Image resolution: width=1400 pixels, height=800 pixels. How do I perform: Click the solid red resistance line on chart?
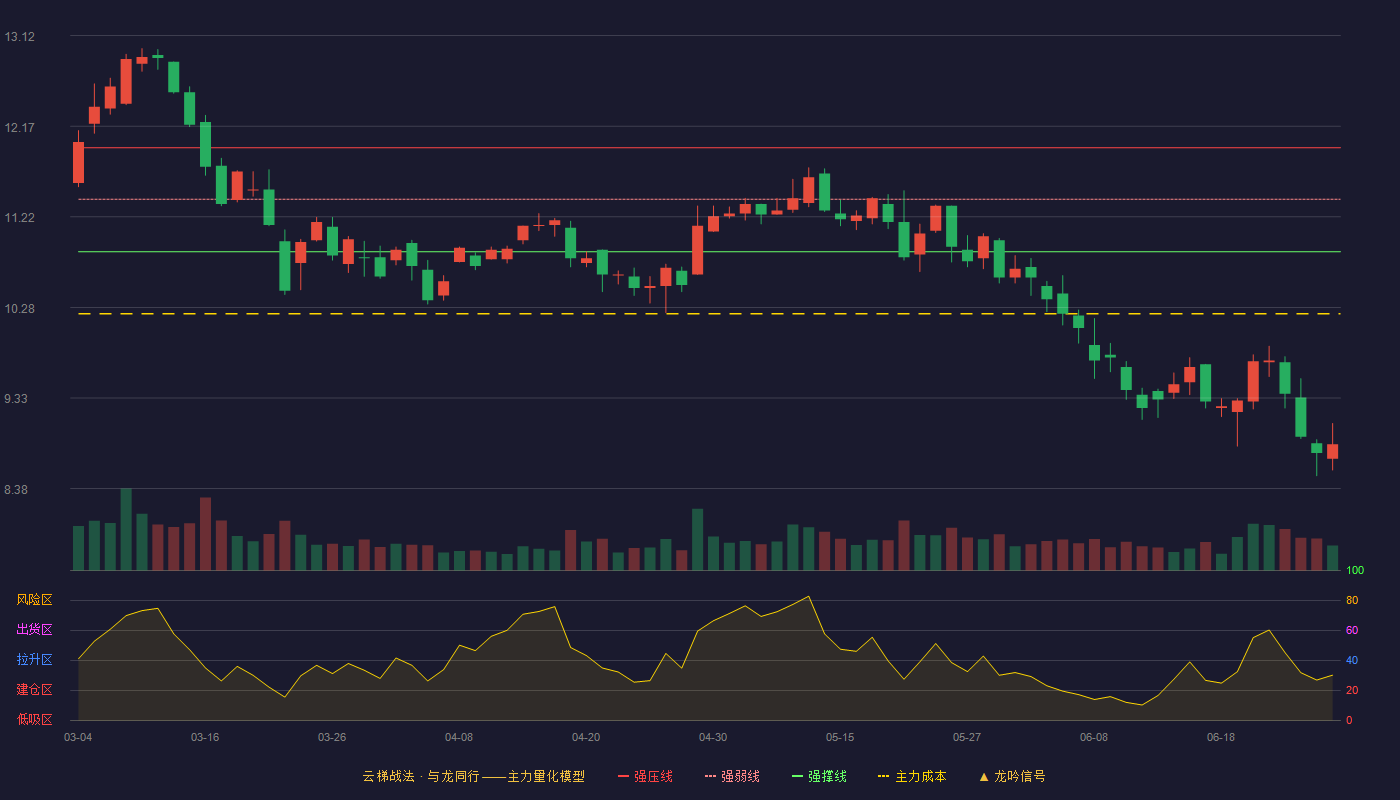tap(709, 148)
